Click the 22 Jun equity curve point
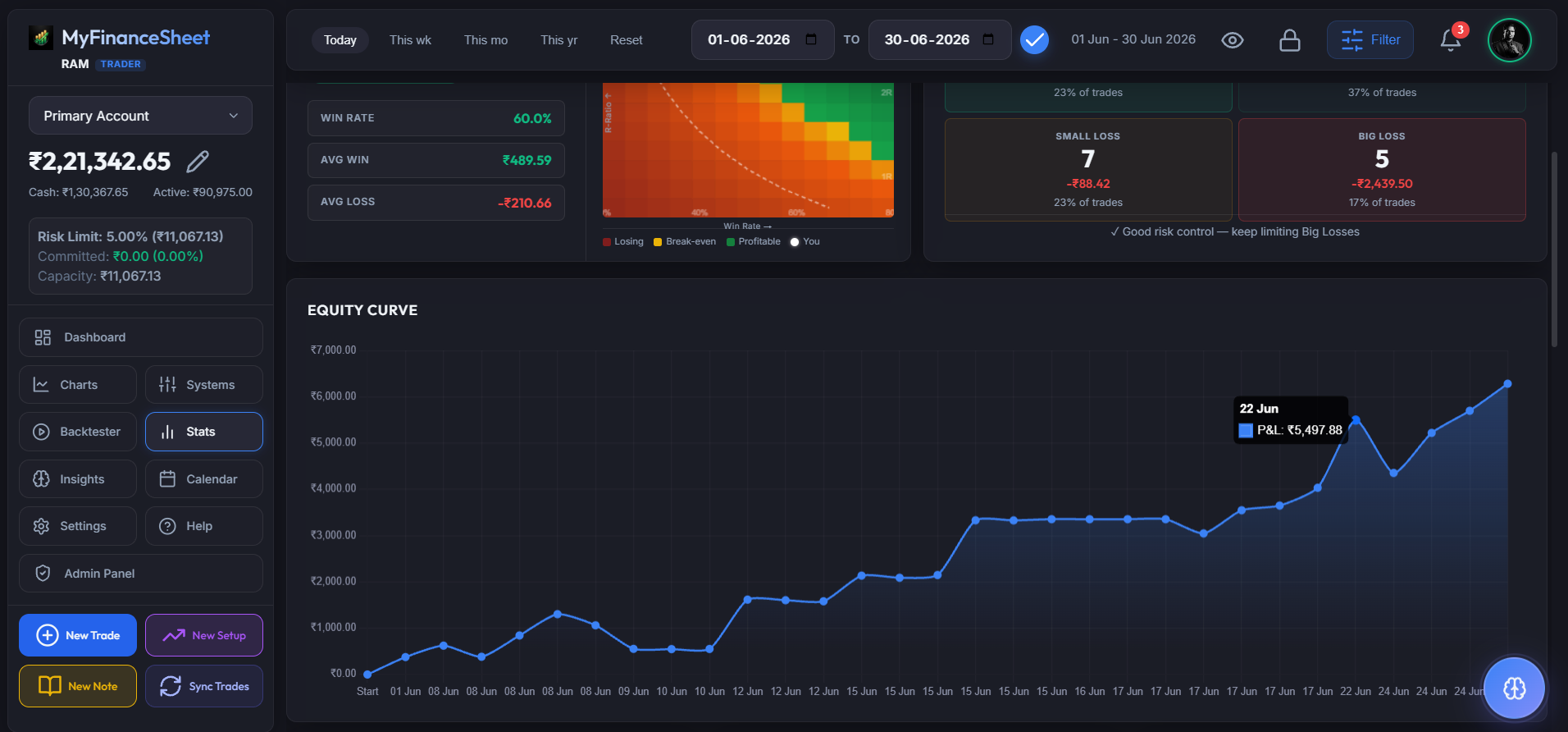The height and width of the screenshot is (732, 1568). [x=1356, y=420]
